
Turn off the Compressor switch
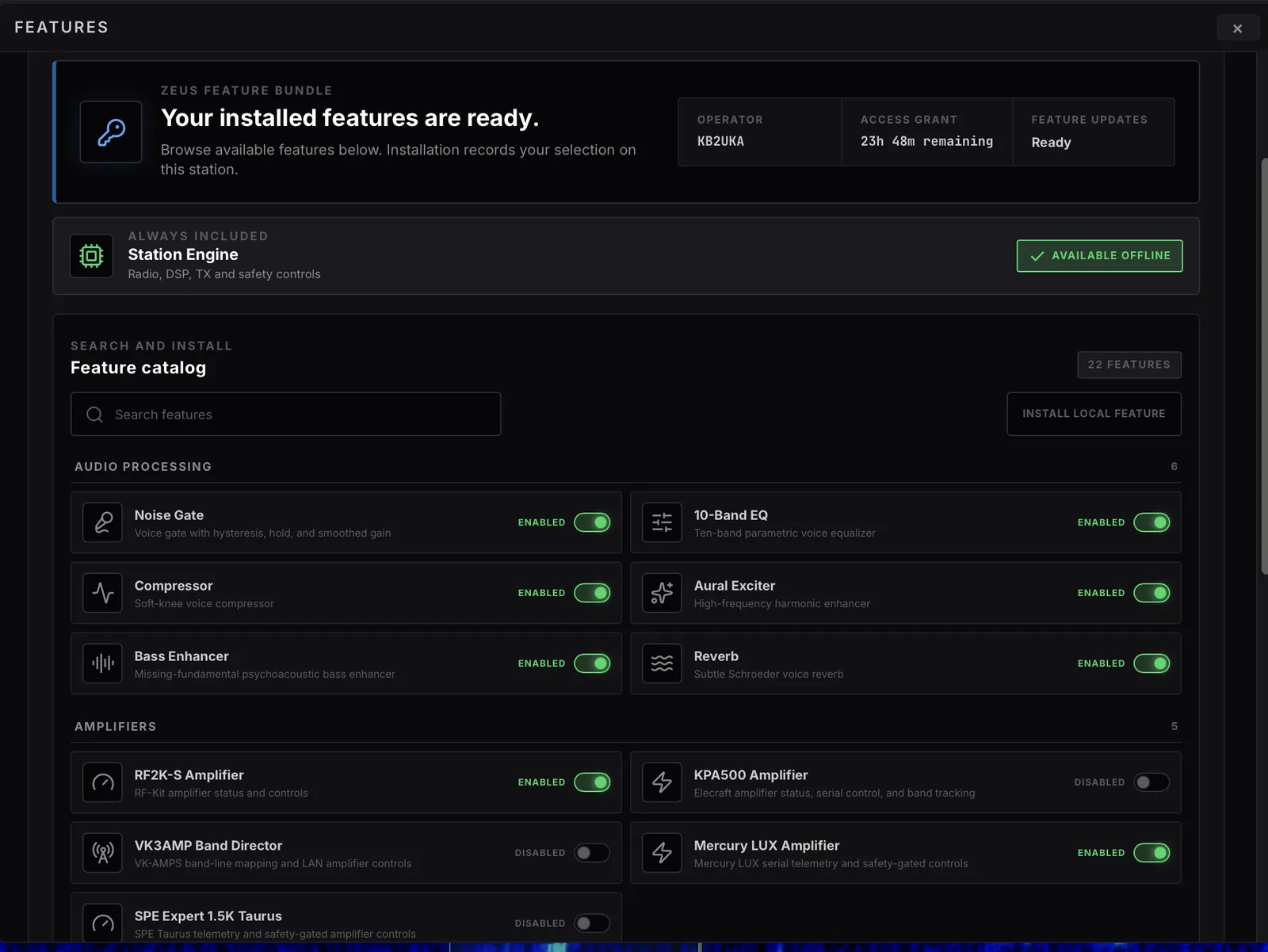592,593
